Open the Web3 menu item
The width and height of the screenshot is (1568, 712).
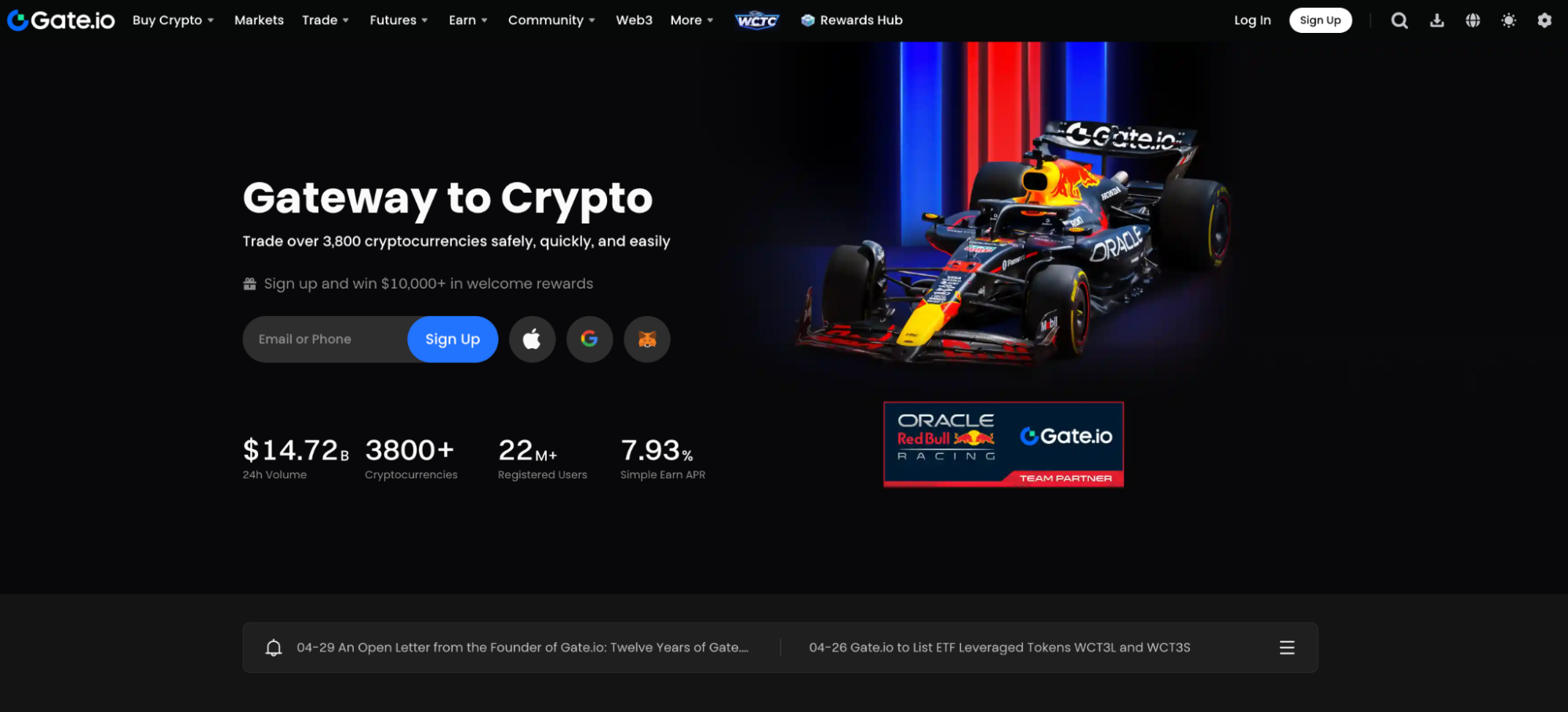click(x=634, y=20)
